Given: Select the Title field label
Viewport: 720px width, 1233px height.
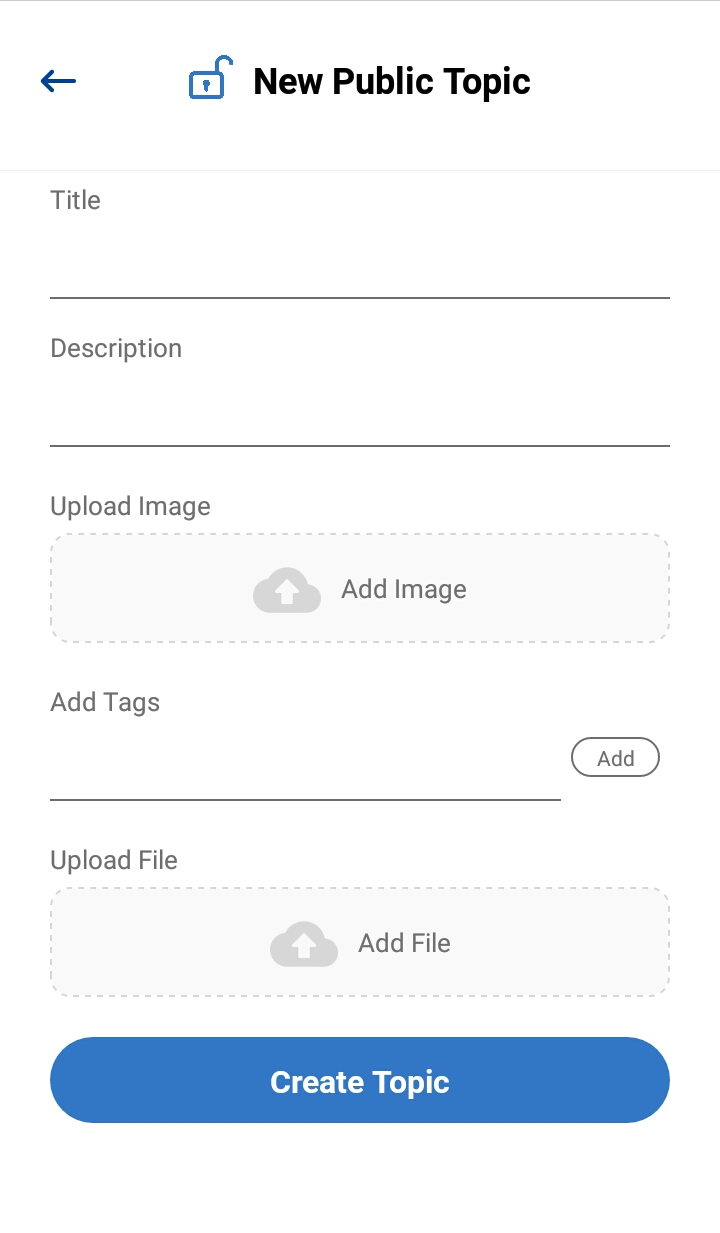Looking at the screenshot, I should tap(76, 200).
